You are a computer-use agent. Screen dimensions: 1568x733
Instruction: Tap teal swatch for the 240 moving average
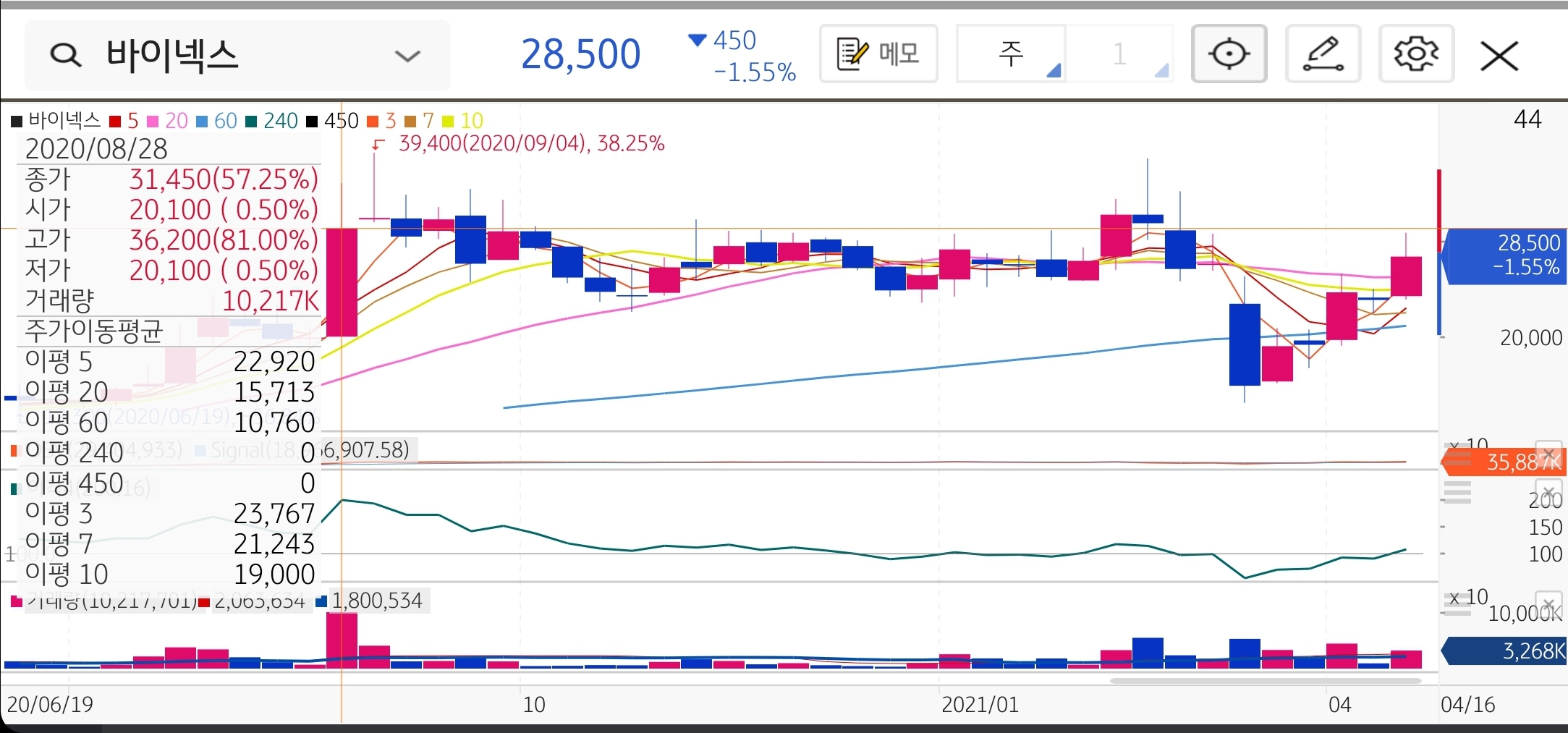tap(251, 121)
